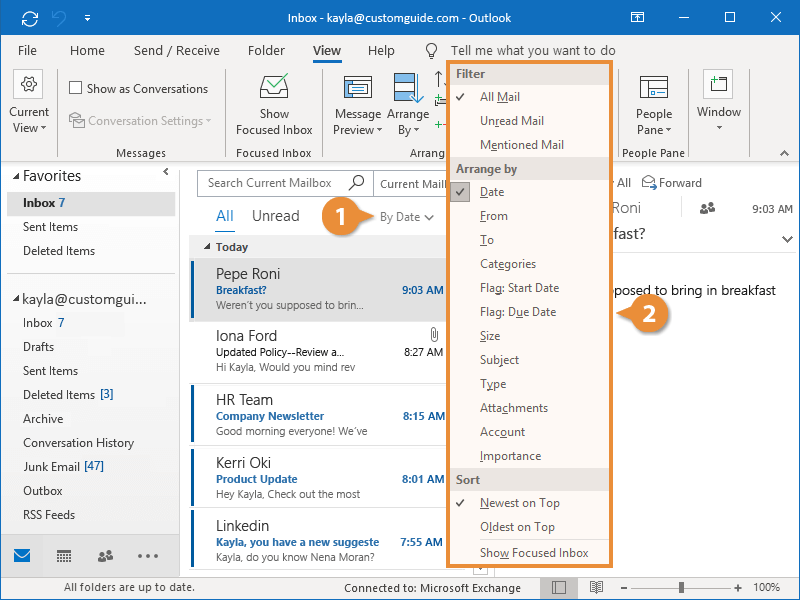Show the Unread messages tab
Screen dimensions: 800x600
276,216
